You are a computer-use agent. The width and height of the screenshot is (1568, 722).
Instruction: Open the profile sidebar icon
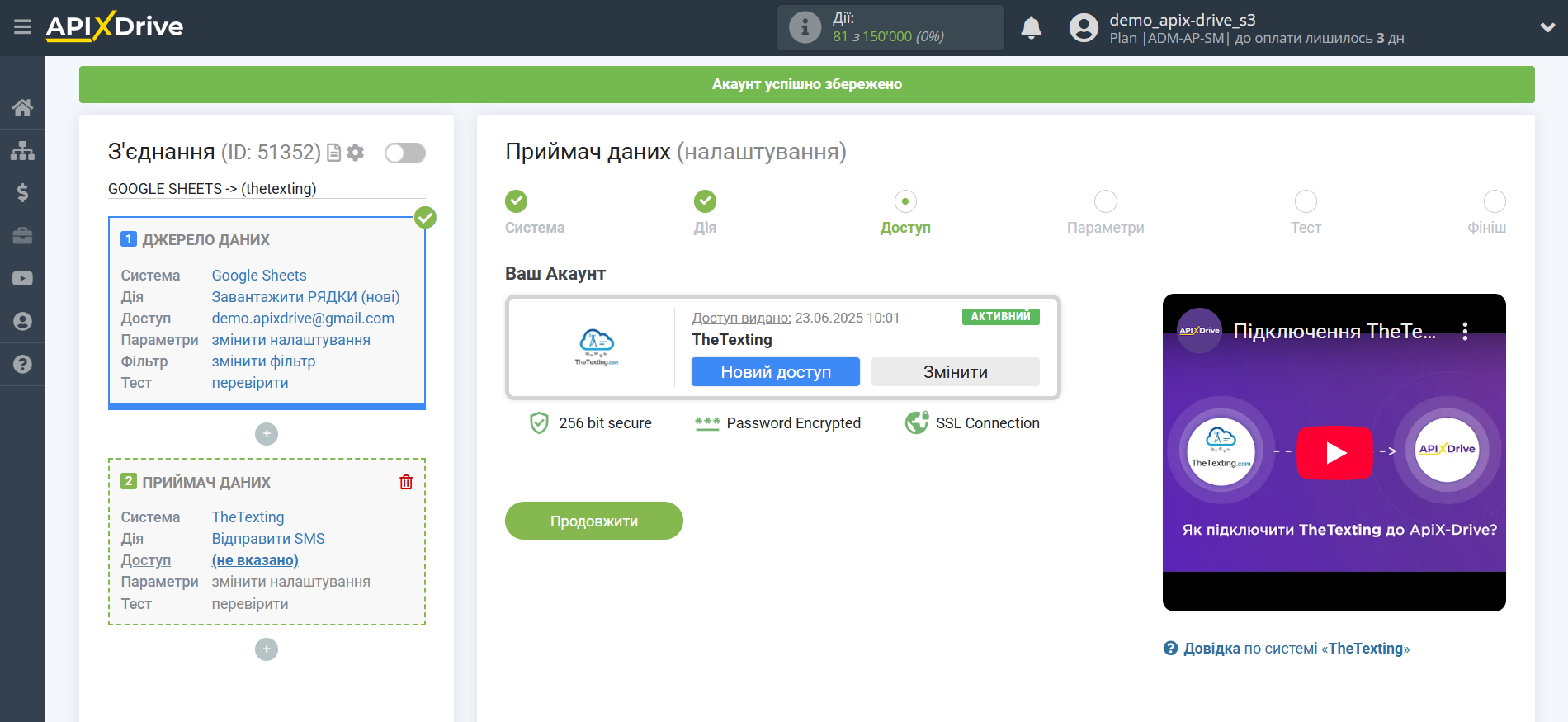(x=22, y=322)
